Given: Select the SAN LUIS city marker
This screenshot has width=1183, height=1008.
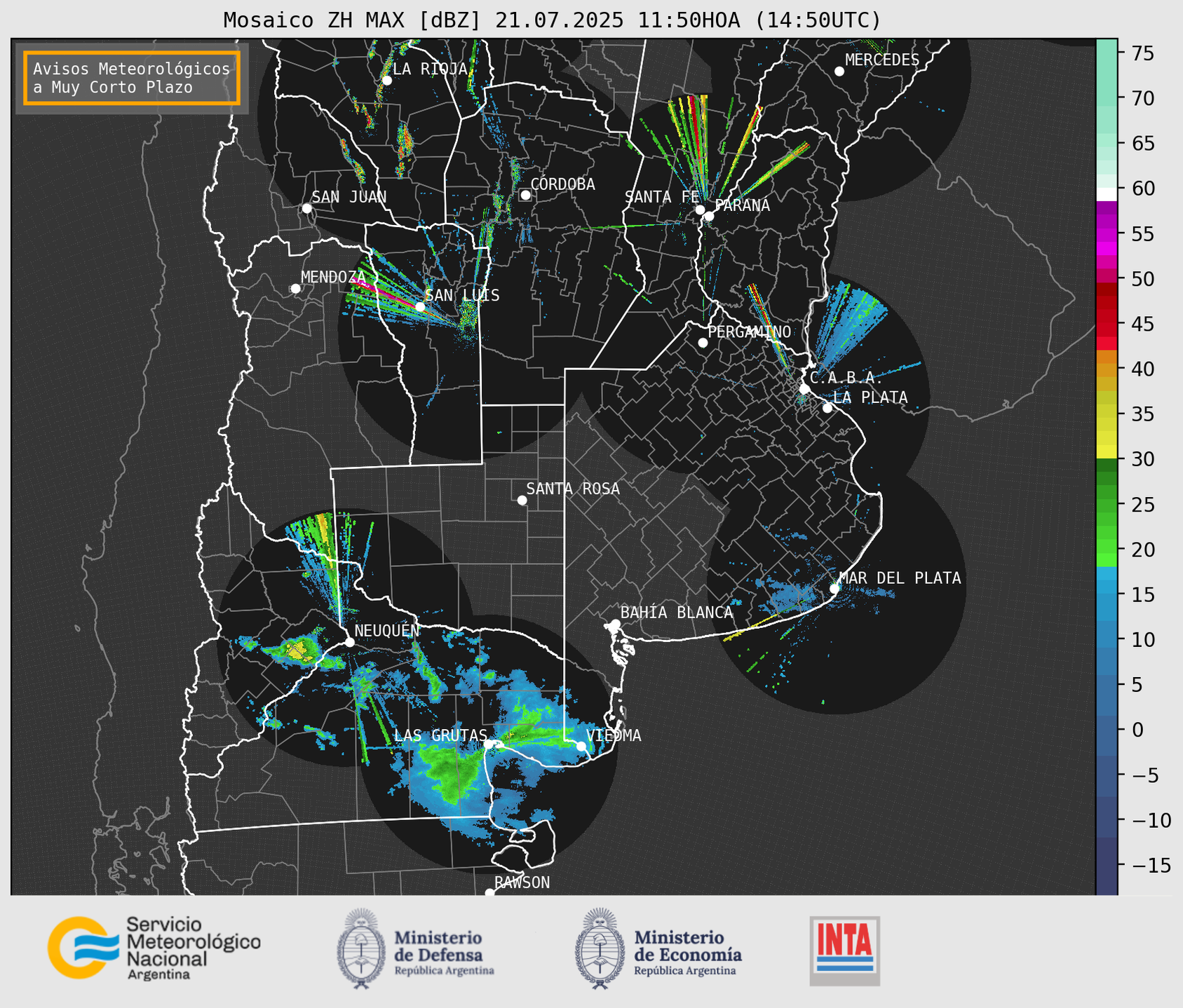Looking at the screenshot, I should click(x=419, y=307).
